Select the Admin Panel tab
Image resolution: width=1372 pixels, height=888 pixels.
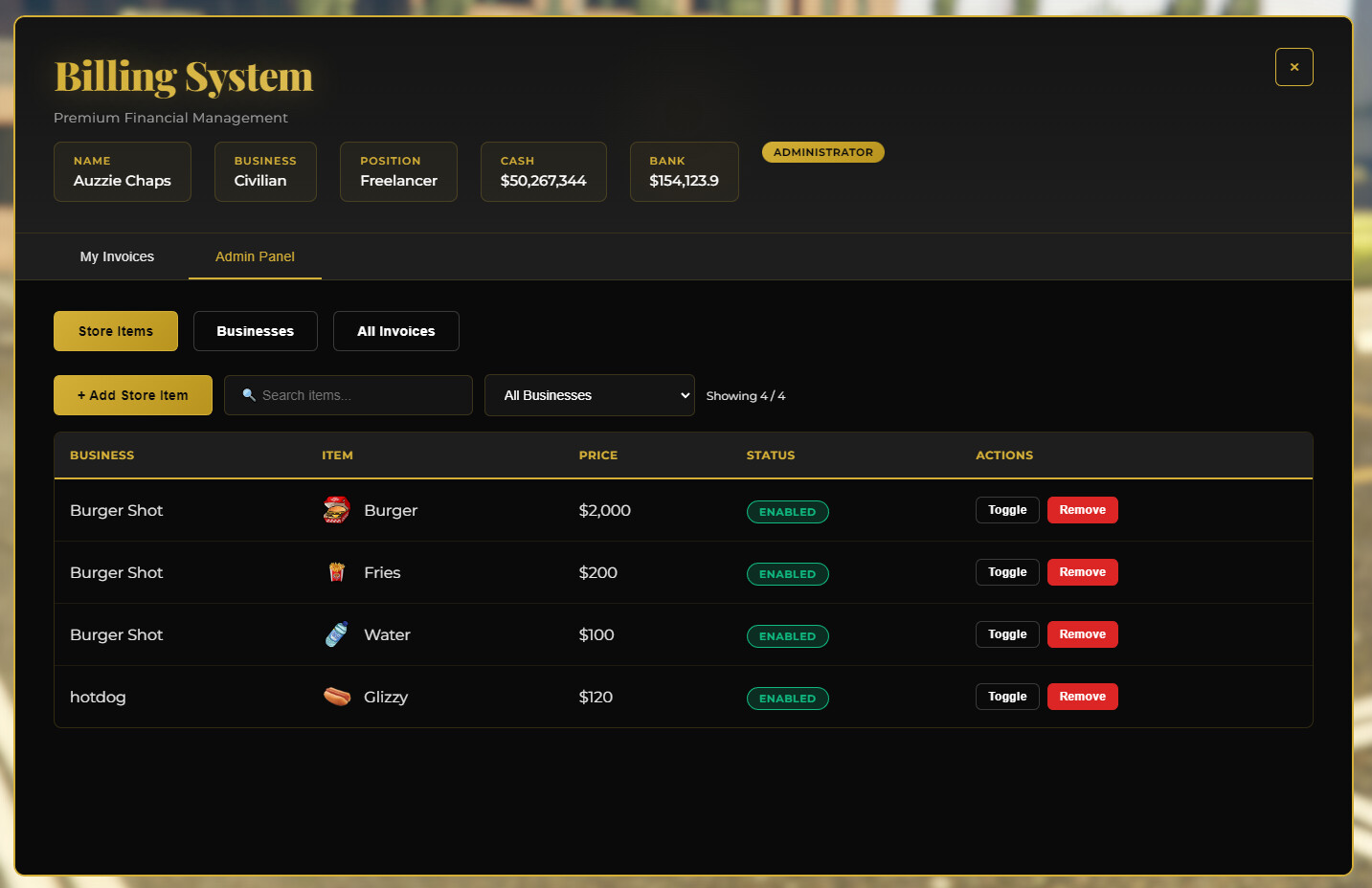pyautogui.click(x=255, y=256)
